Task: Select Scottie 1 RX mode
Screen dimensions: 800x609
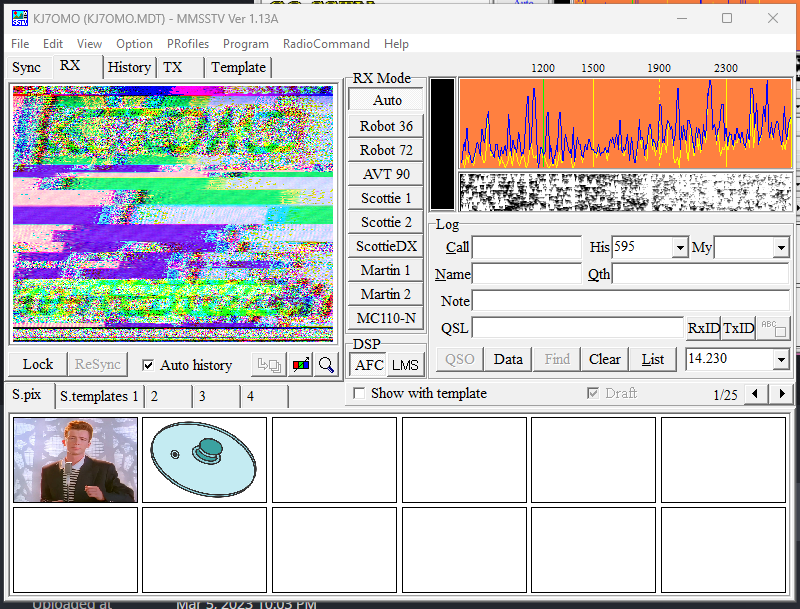Action: (386, 198)
